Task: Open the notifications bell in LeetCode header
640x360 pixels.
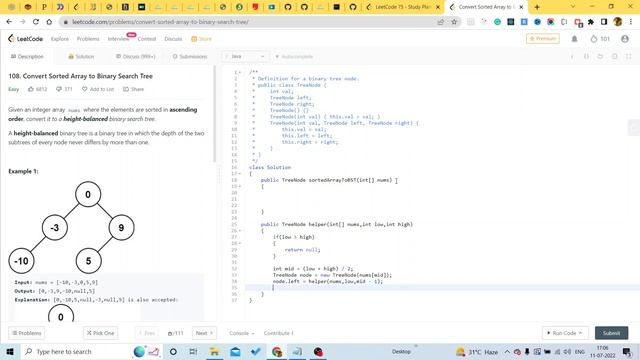Action: (x=574, y=39)
